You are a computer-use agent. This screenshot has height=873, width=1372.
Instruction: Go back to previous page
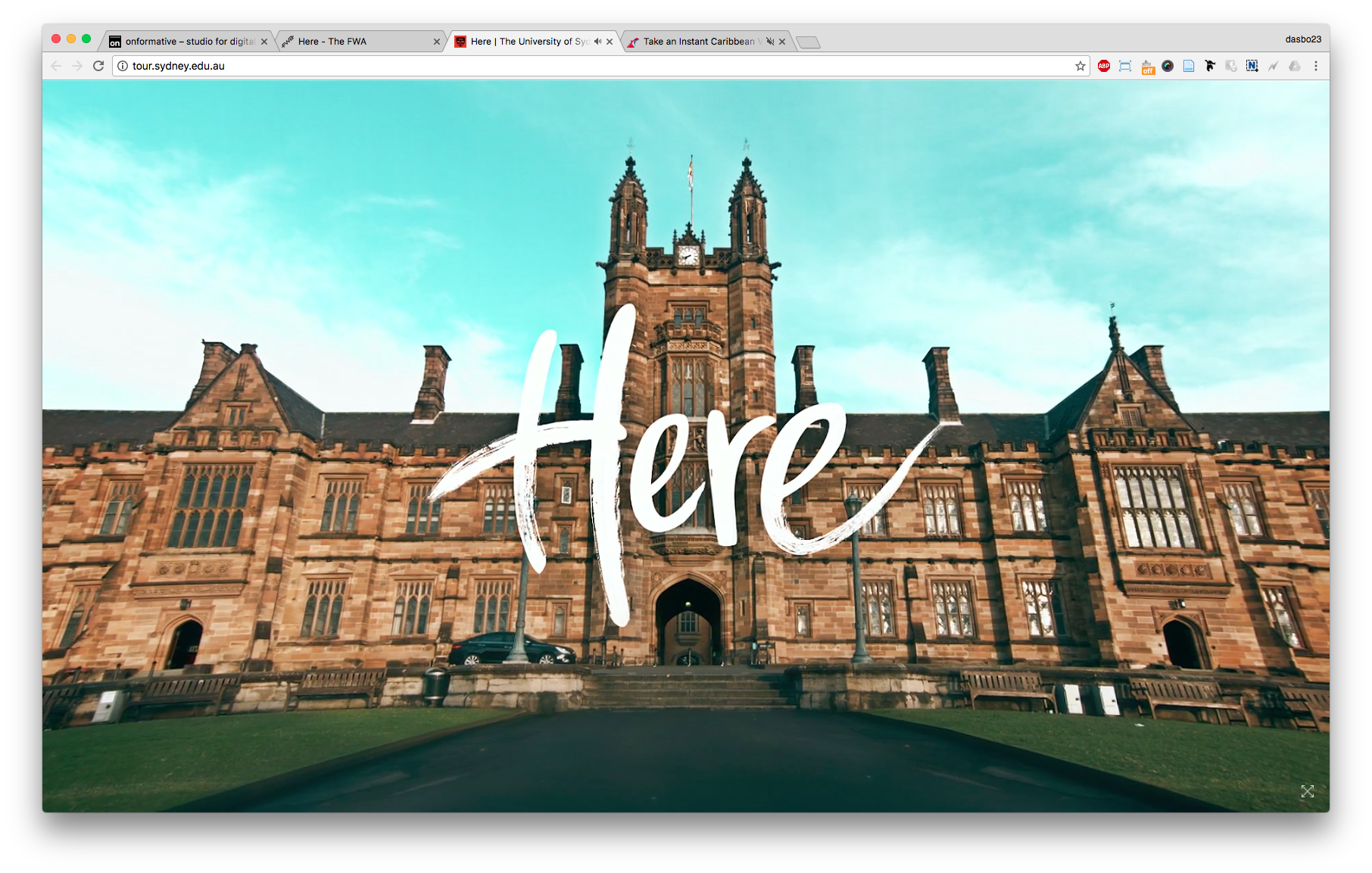coord(56,66)
